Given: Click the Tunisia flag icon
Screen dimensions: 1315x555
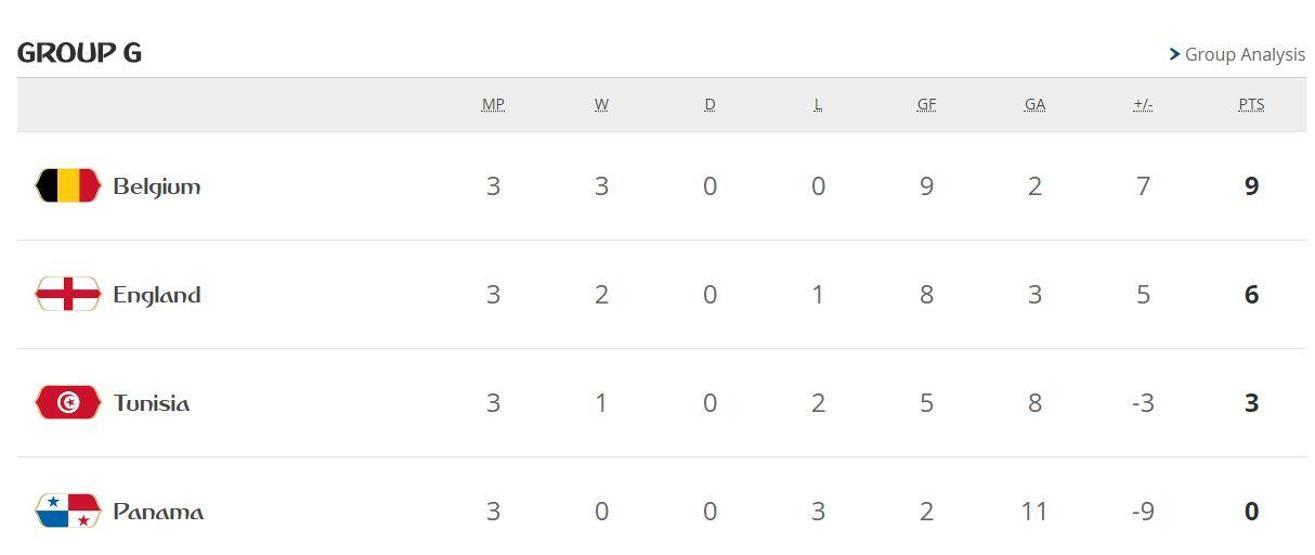Looking at the screenshot, I should [68, 403].
